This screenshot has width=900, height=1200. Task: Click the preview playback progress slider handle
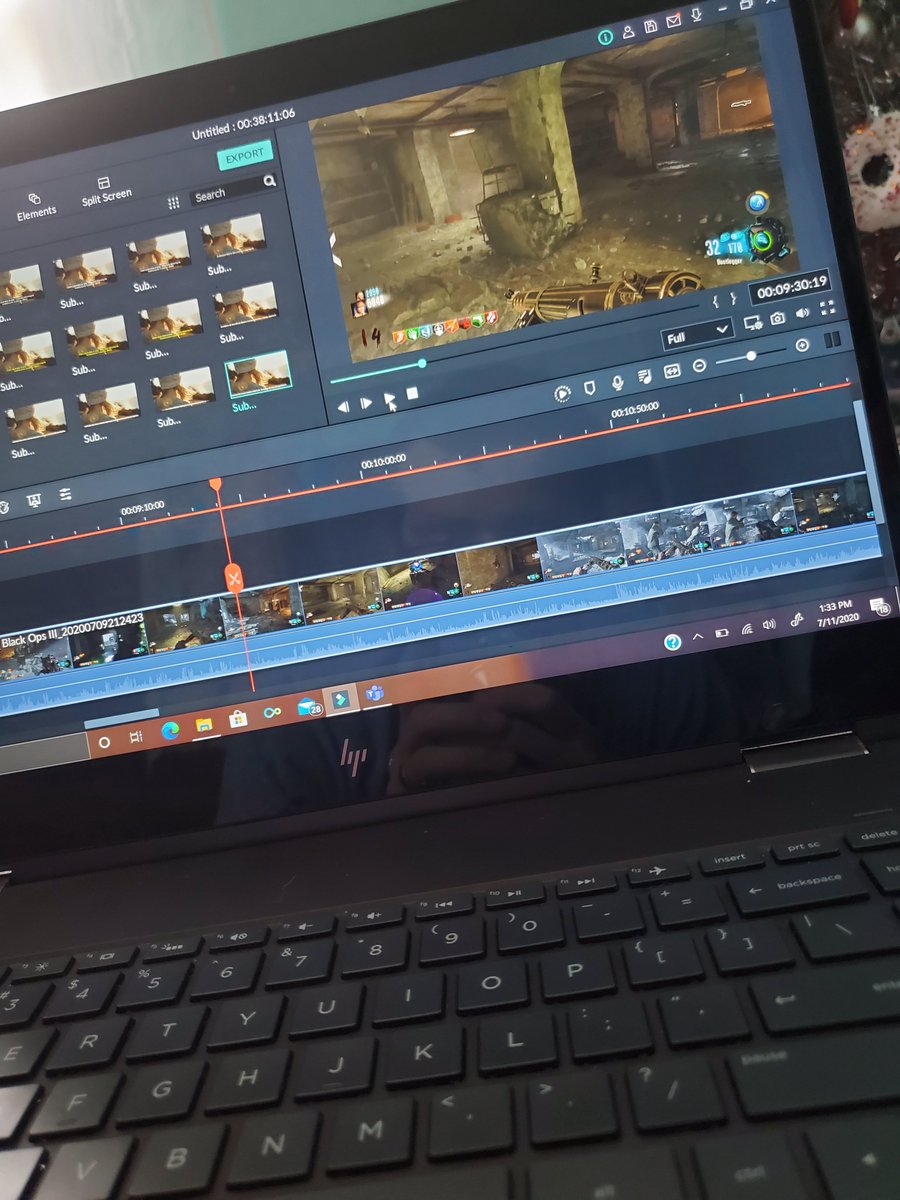click(422, 363)
